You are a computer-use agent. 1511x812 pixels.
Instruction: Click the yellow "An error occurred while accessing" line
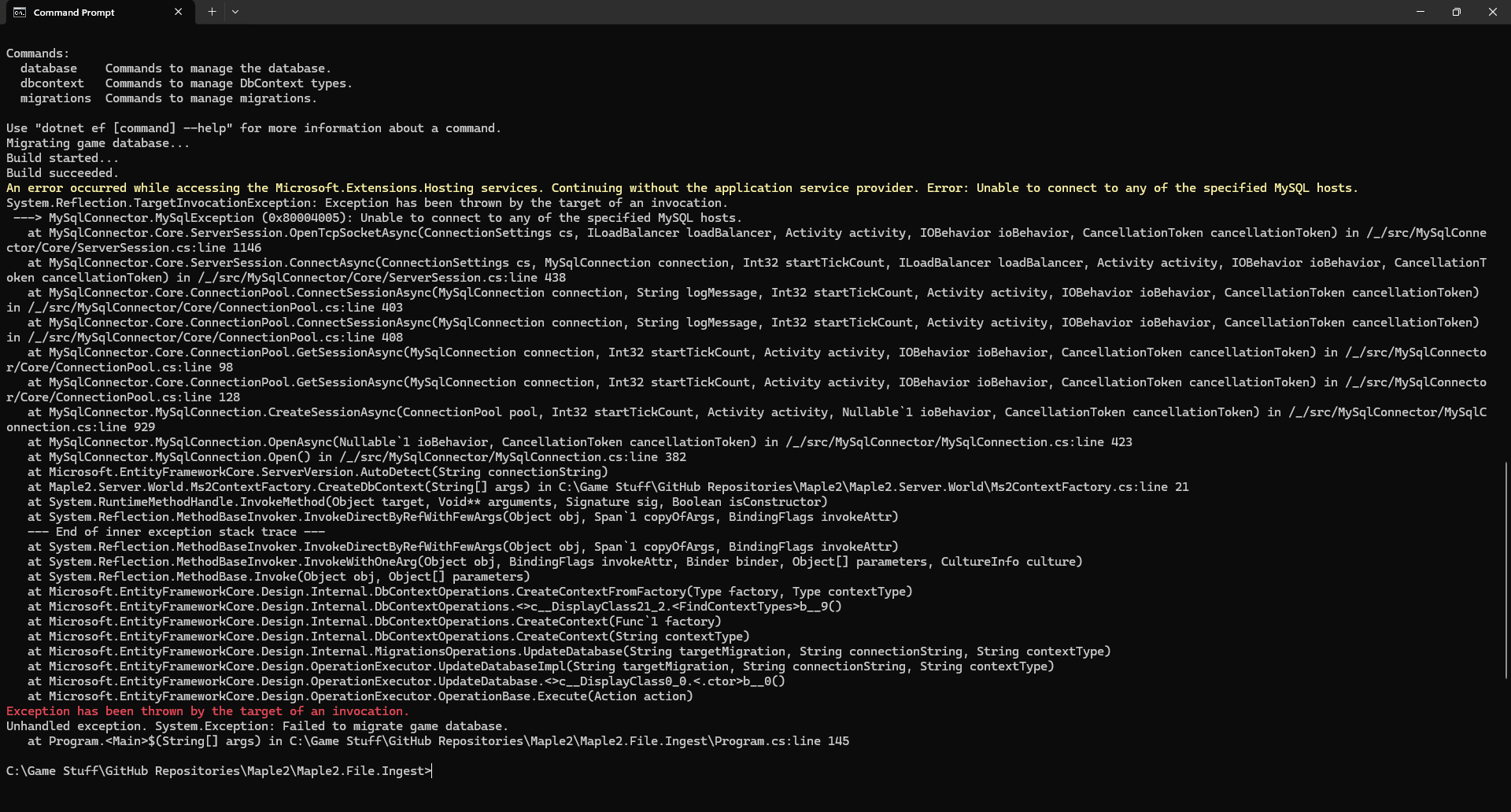[x=682, y=188]
